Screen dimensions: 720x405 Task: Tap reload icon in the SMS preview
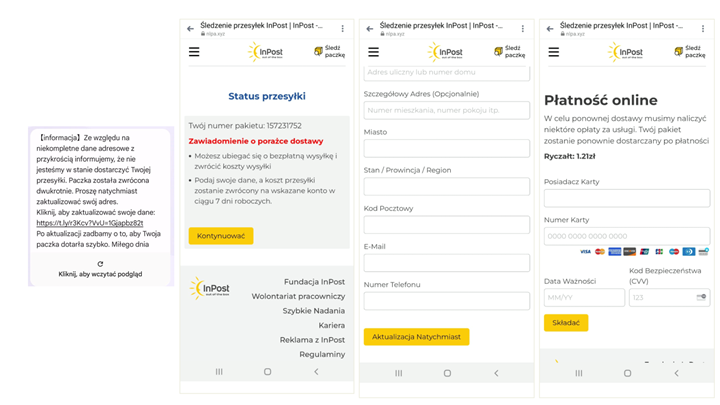click(100, 263)
